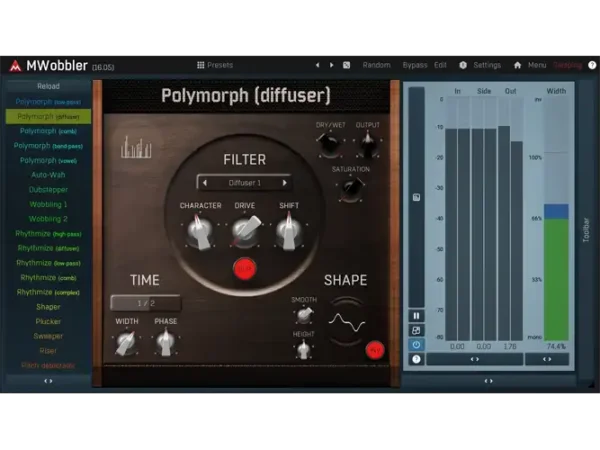Click the Shift knob

289,232
